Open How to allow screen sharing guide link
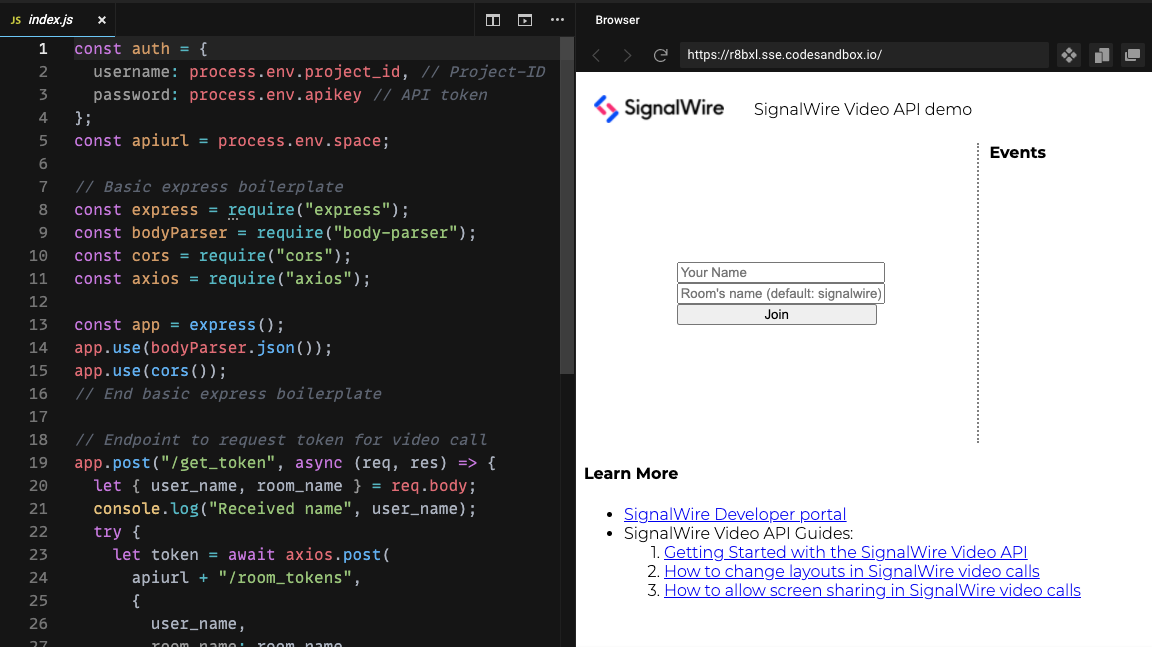The width and height of the screenshot is (1152, 647). (872, 590)
